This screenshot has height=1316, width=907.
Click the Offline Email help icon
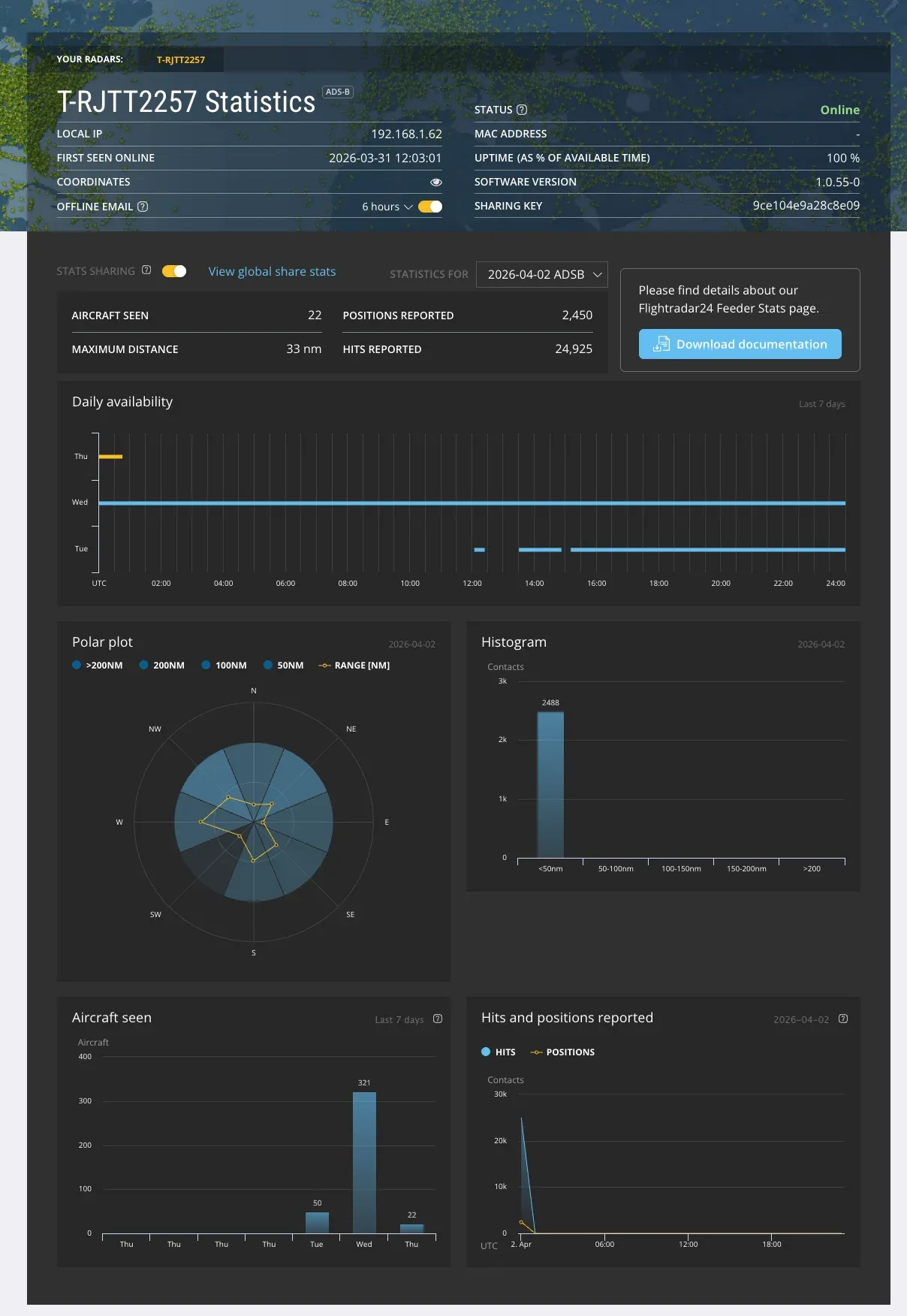pos(143,207)
